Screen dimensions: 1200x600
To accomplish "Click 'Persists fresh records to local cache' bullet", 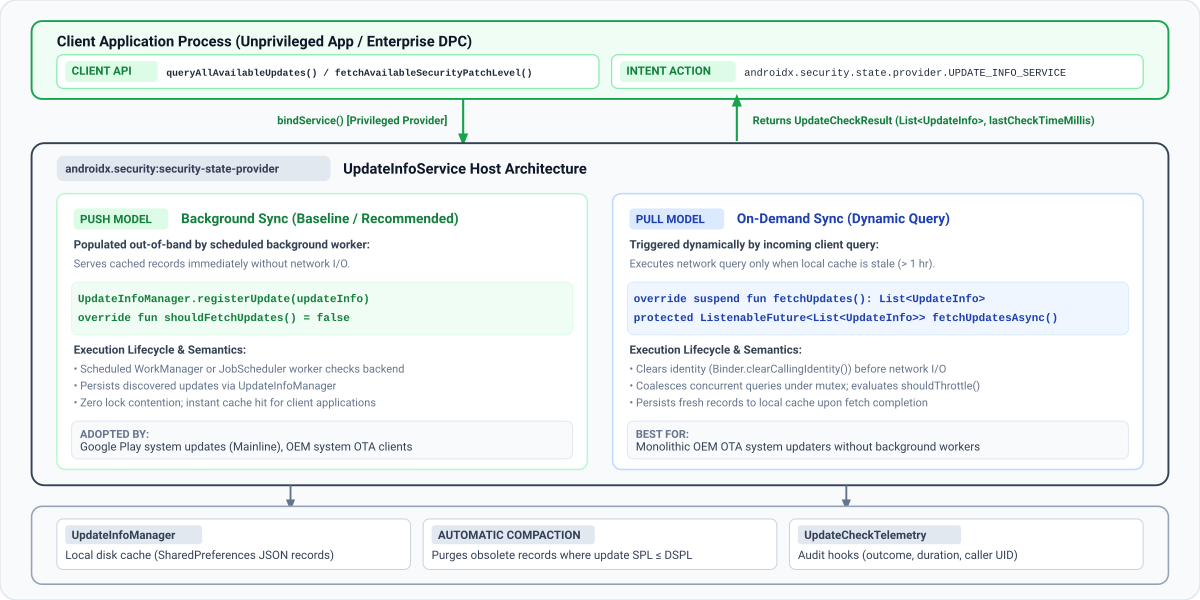I will pyautogui.click(x=779, y=403).
